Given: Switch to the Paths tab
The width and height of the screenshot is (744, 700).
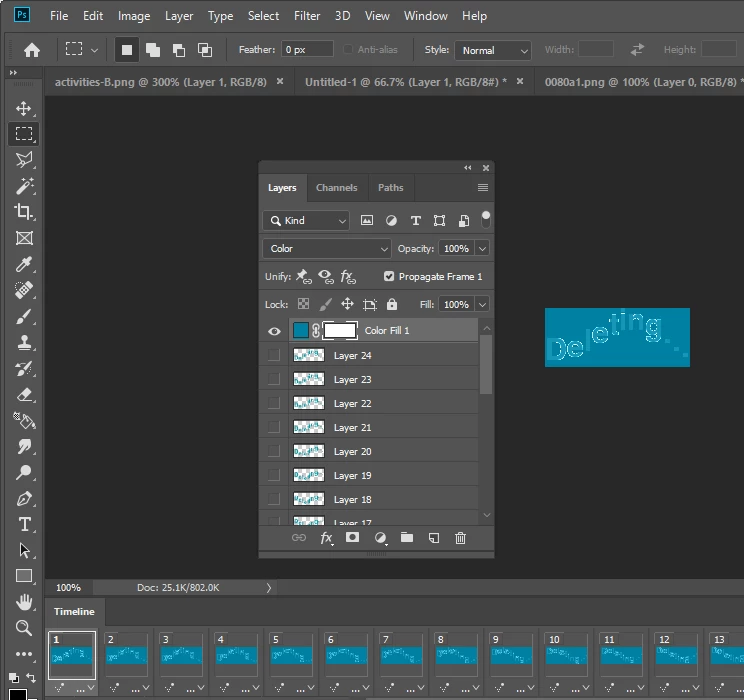Looking at the screenshot, I should (391, 187).
